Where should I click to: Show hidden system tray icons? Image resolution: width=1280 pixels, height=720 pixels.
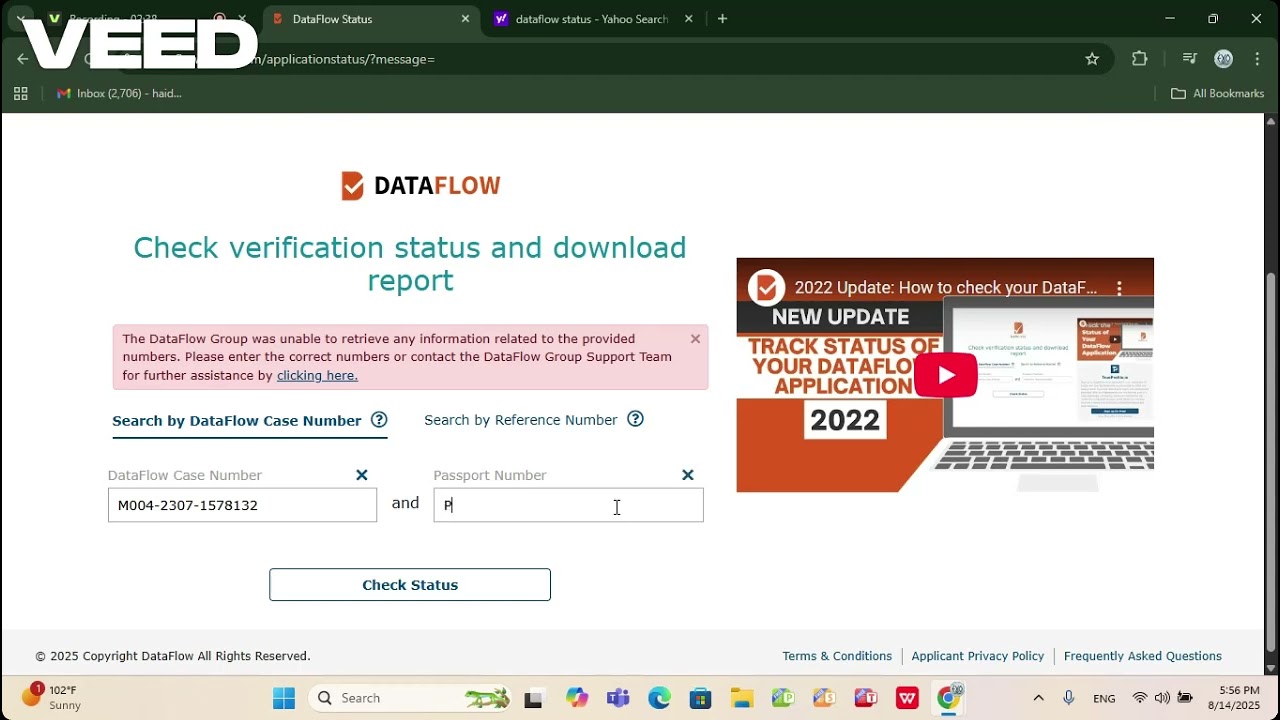pos(1038,698)
